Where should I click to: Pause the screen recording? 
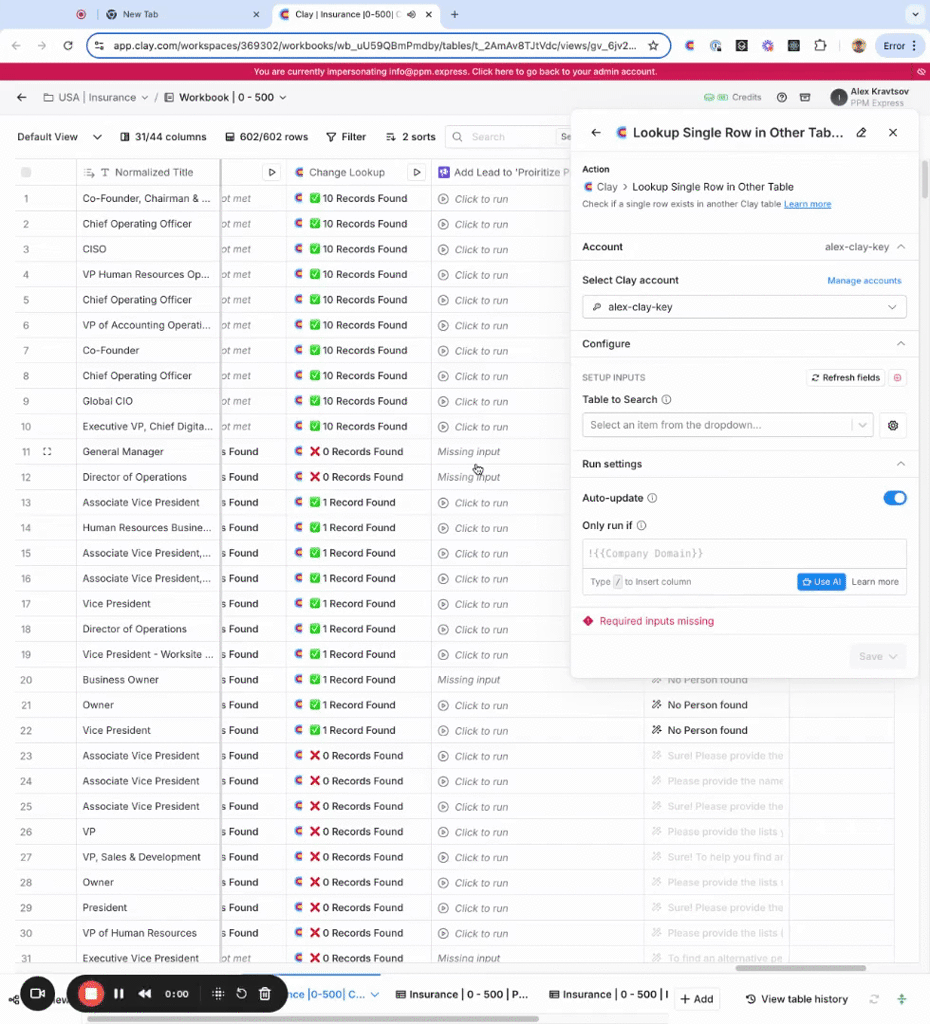click(x=118, y=993)
